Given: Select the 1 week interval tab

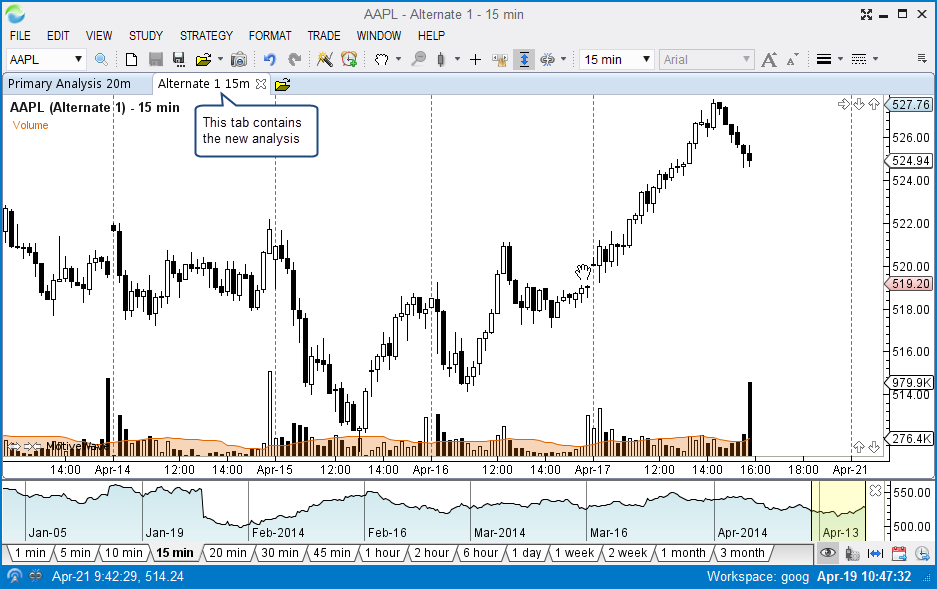Looking at the screenshot, I should click(574, 553).
